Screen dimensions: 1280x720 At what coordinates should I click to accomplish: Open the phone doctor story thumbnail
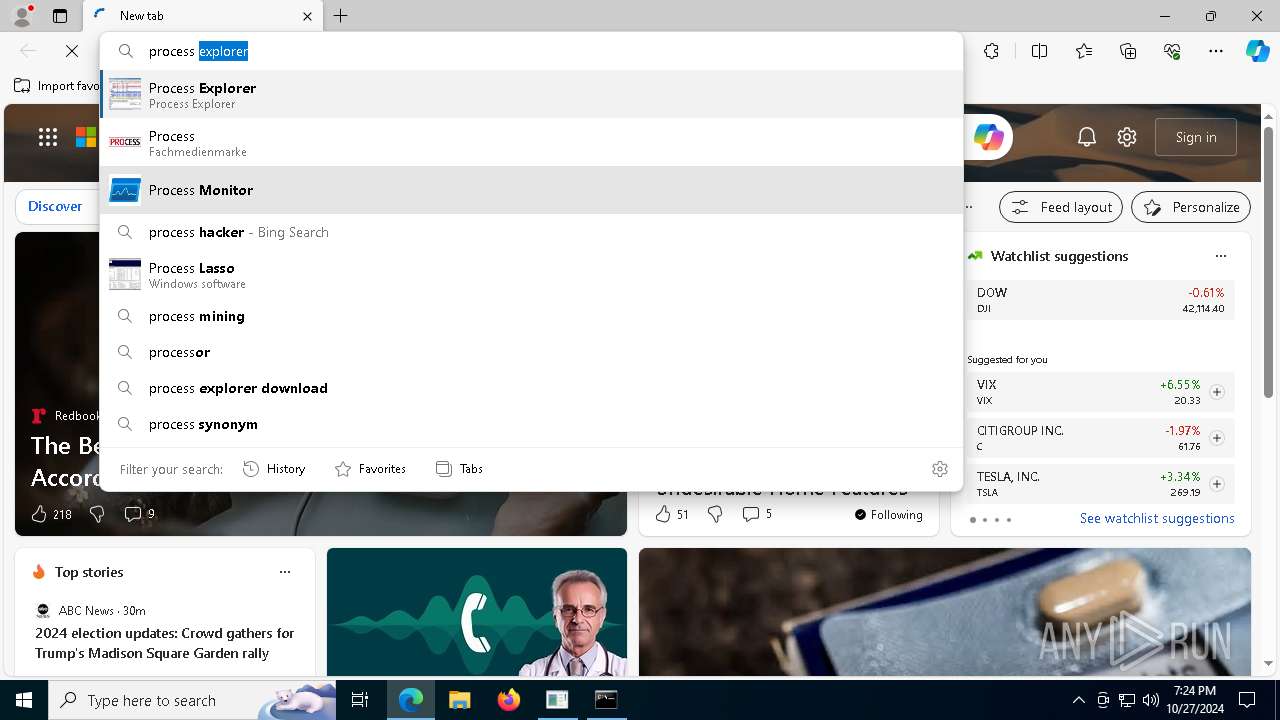tap(477, 612)
